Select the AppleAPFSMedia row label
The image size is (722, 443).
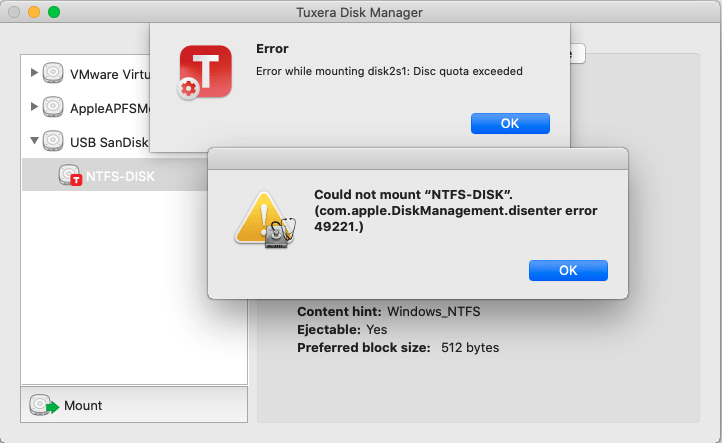[x=110, y=108]
